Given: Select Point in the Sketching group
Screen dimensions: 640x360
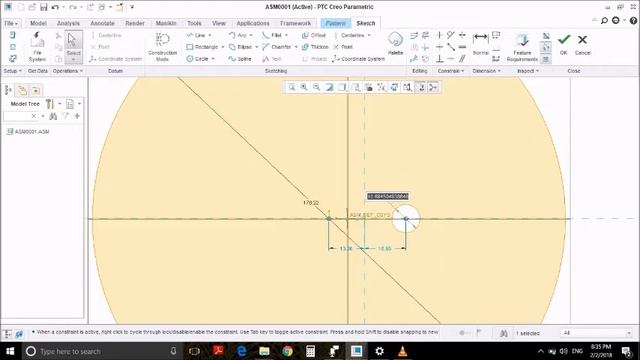Looking at the screenshot, I should (343, 47).
